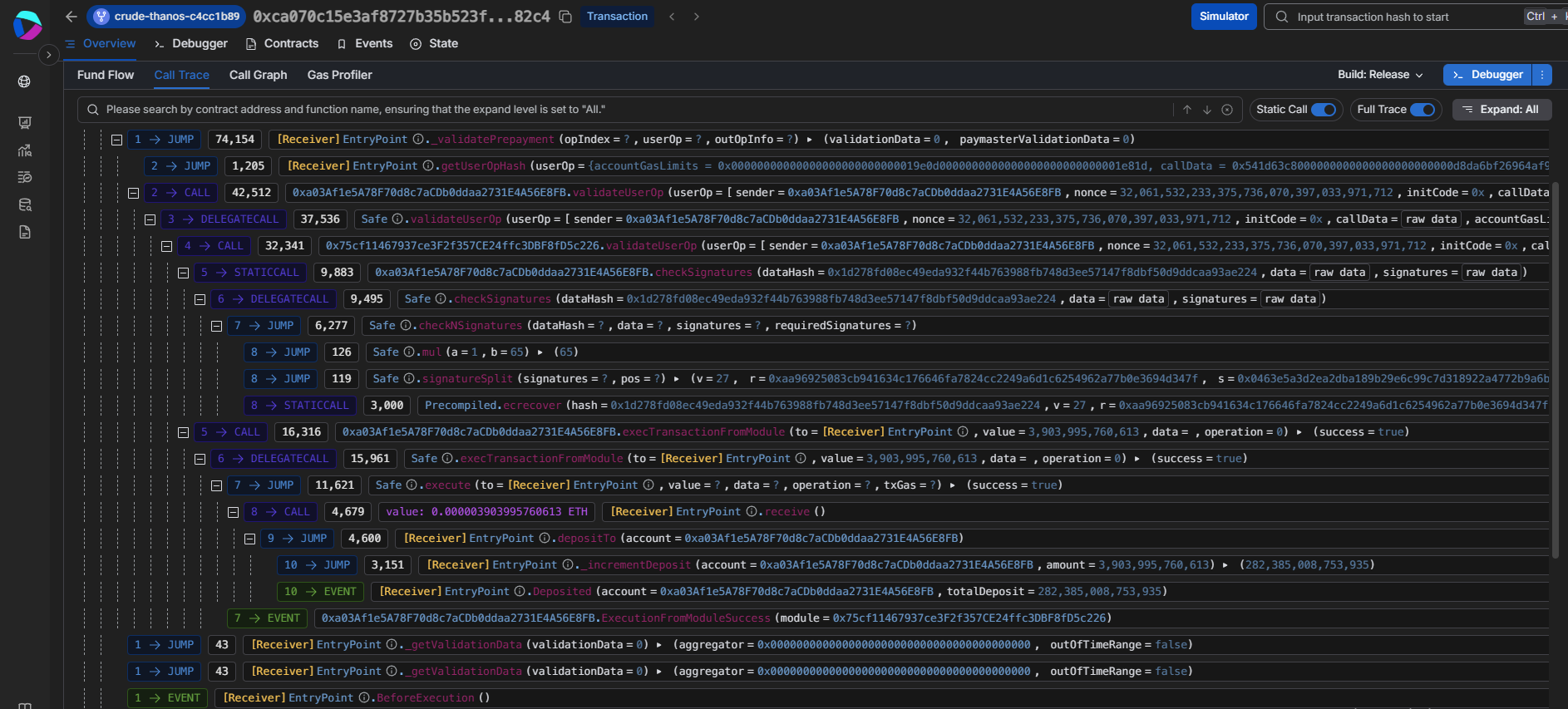This screenshot has height=709, width=1568.
Task: Click the Transaction tag
Action: pyautogui.click(x=617, y=17)
